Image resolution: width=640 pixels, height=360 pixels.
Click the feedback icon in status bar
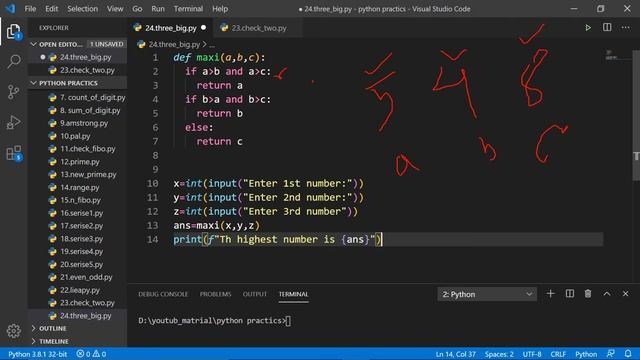611,353
